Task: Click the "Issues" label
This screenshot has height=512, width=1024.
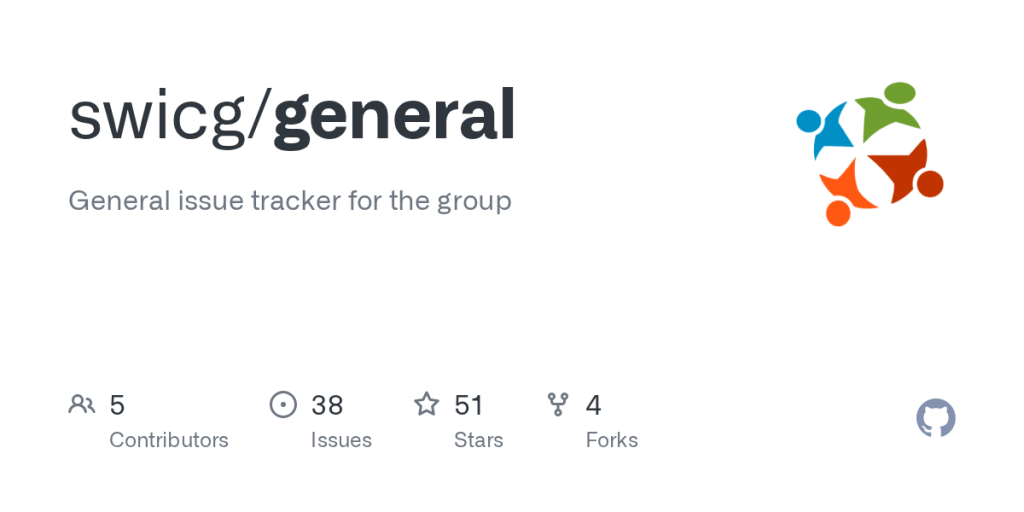Action: [x=341, y=440]
